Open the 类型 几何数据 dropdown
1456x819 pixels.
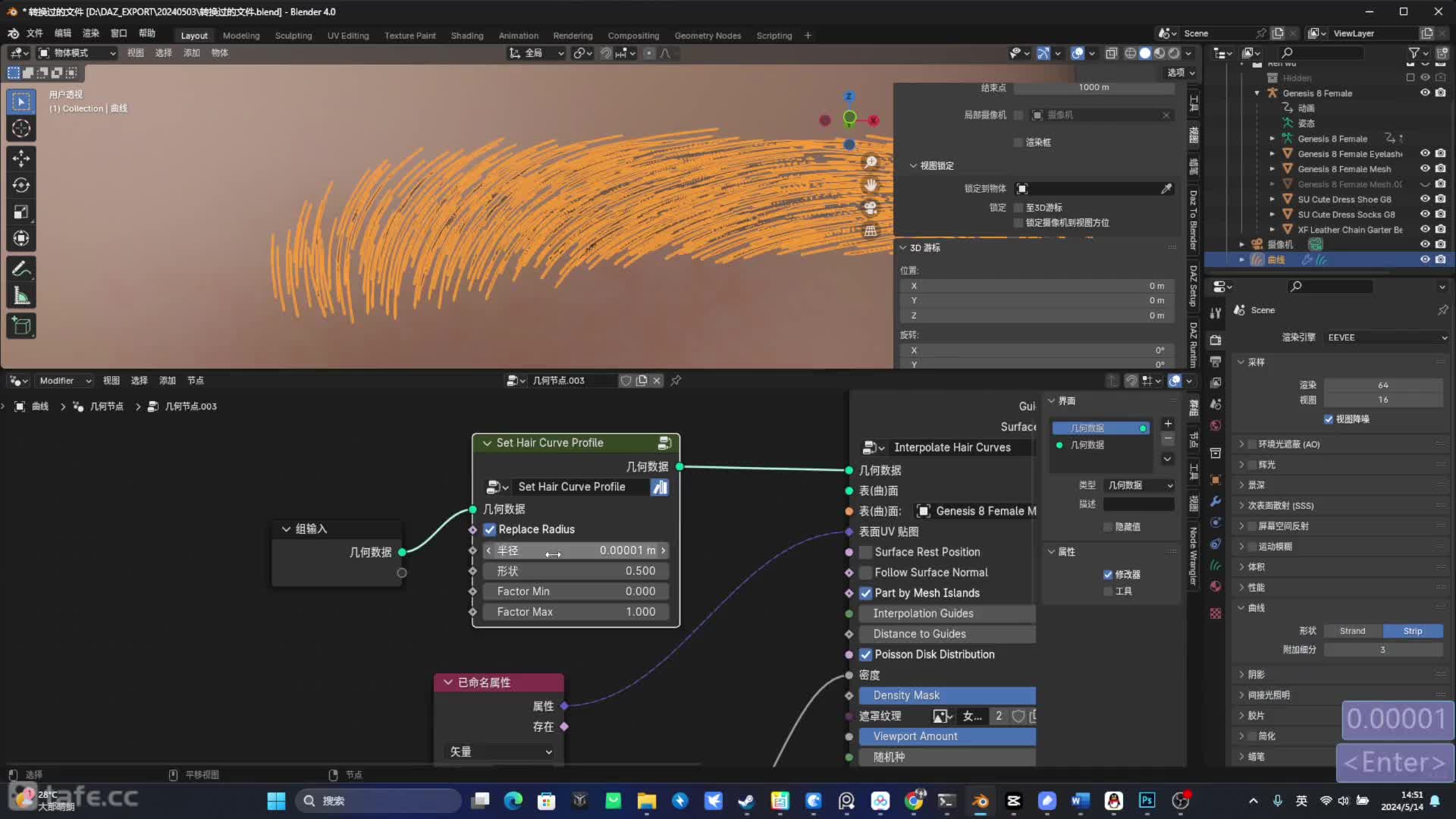pyautogui.click(x=1140, y=485)
